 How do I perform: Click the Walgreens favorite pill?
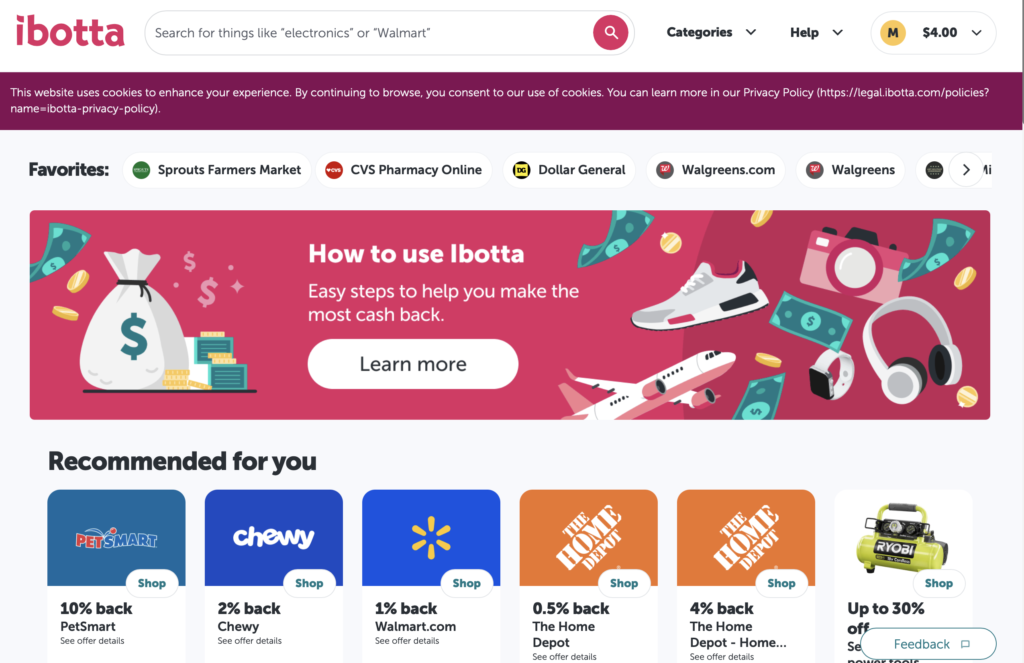point(850,170)
